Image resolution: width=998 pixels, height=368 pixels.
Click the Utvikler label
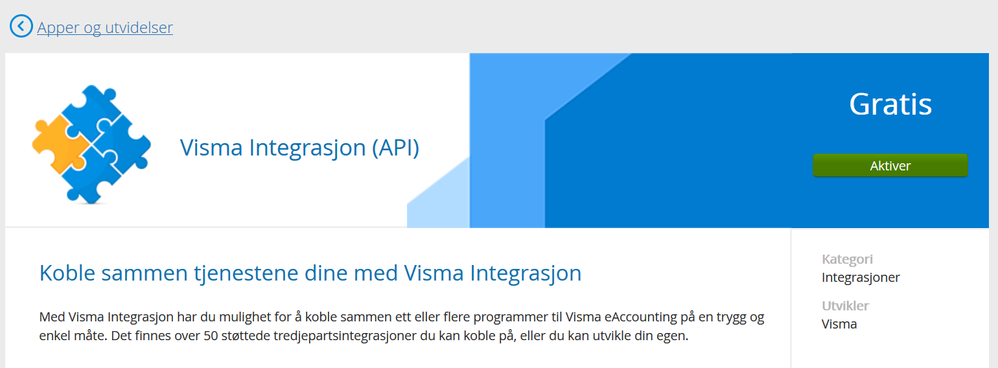pos(845,306)
